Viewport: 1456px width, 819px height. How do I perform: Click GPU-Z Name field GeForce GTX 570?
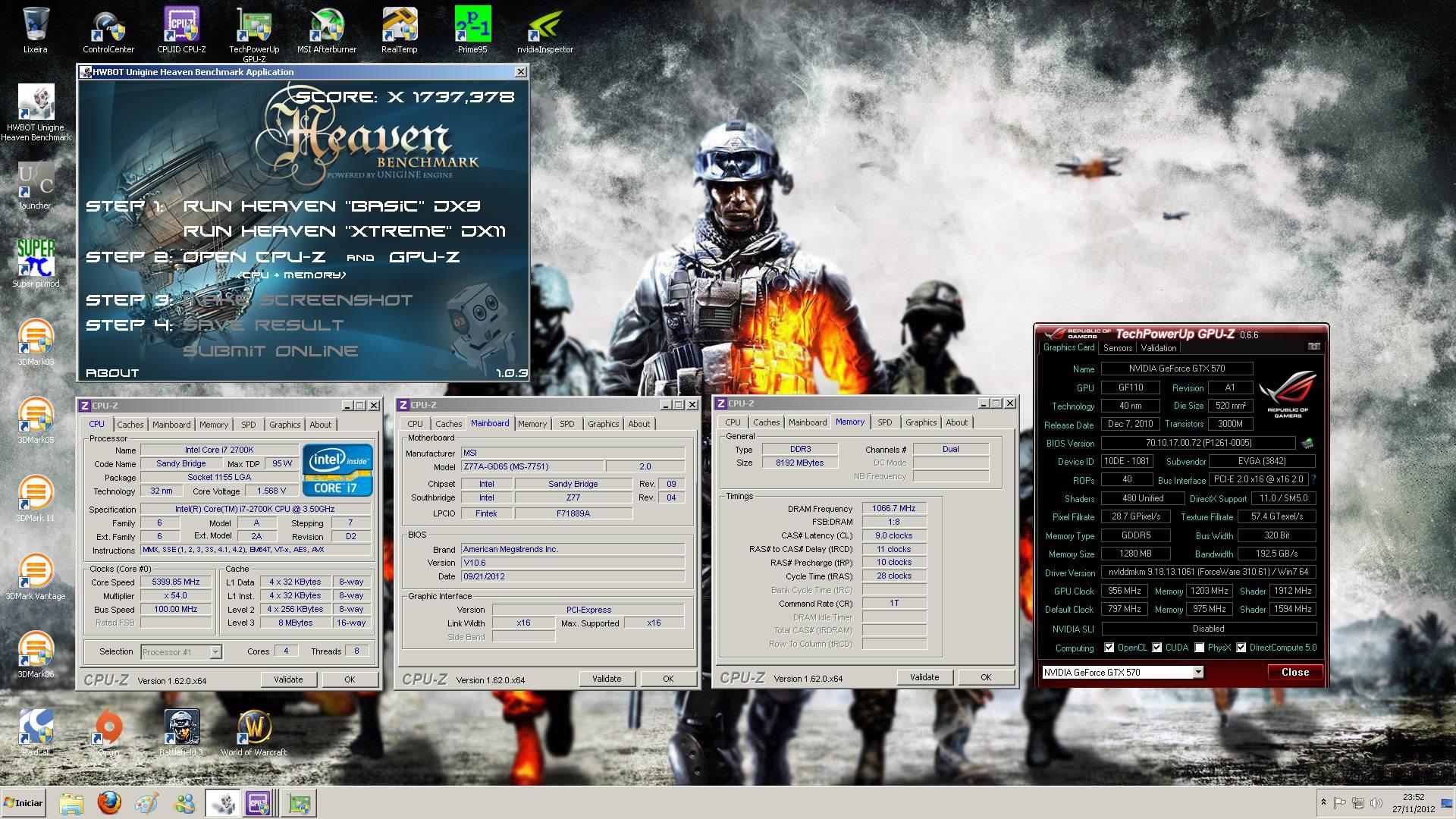pos(1177,369)
